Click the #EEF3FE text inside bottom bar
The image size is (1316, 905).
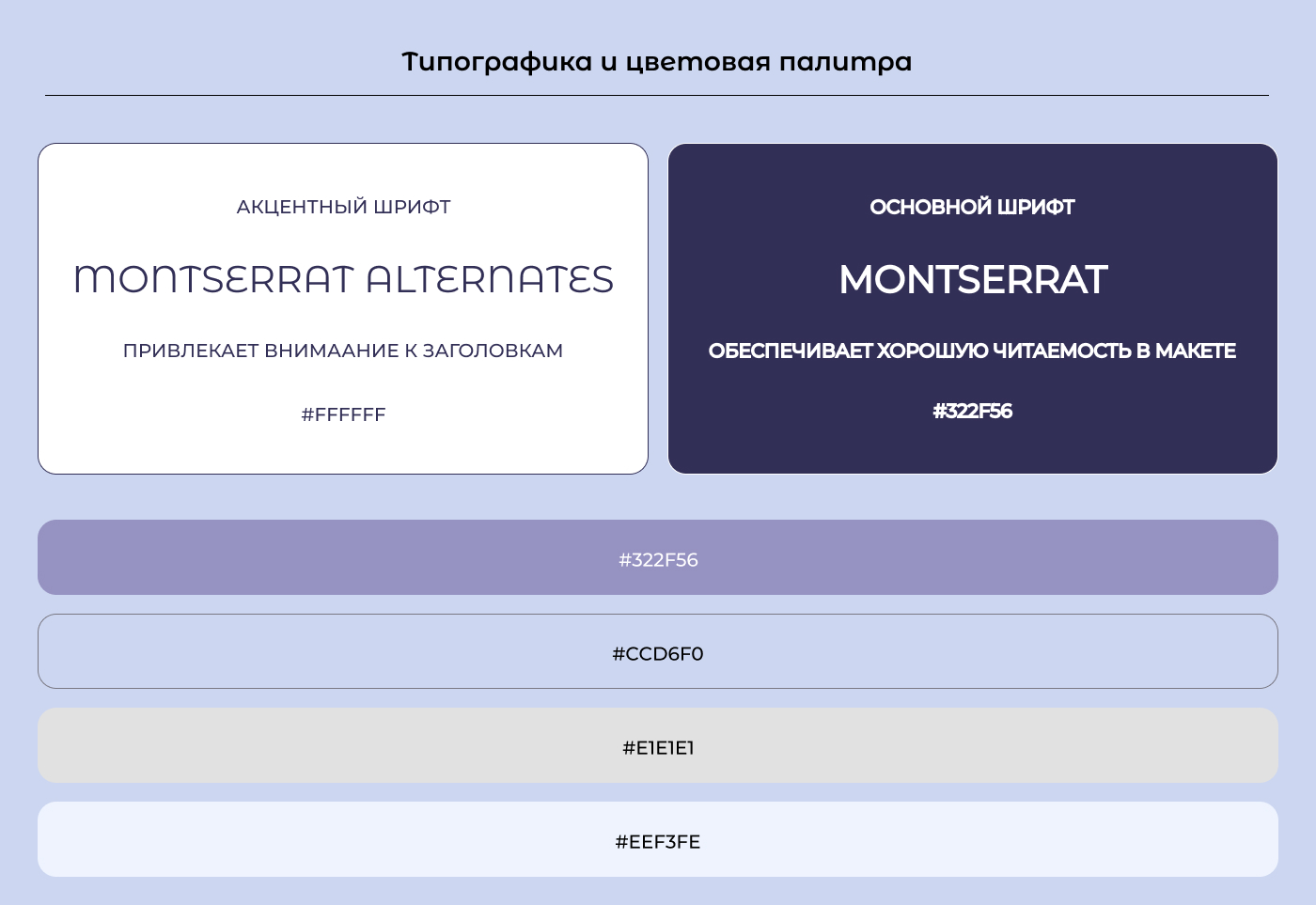[658, 842]
